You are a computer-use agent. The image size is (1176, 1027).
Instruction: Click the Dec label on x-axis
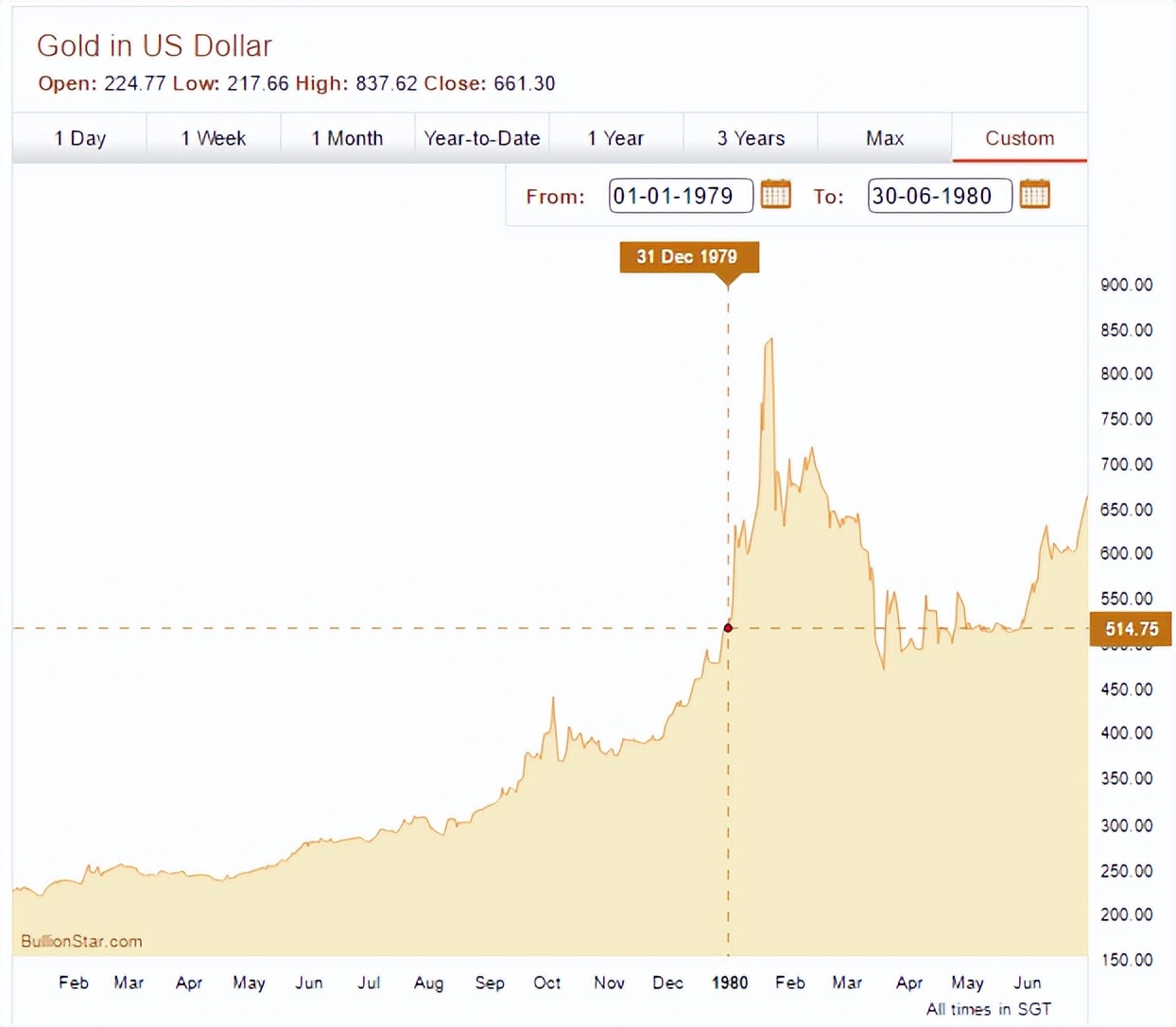667,983
